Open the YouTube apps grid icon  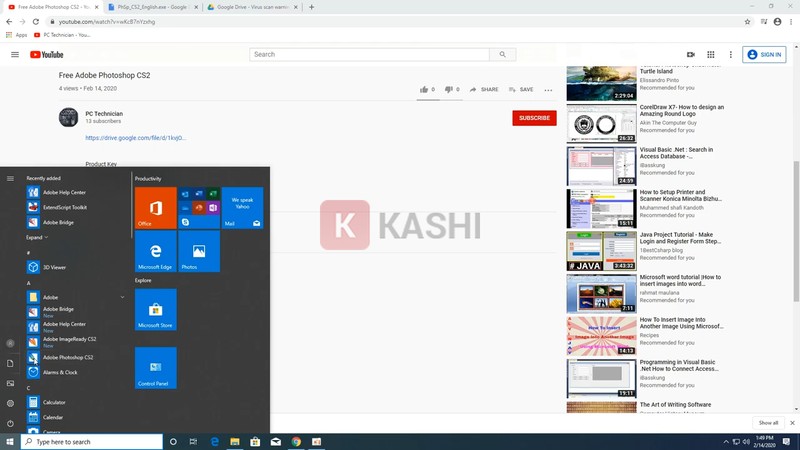711,54
